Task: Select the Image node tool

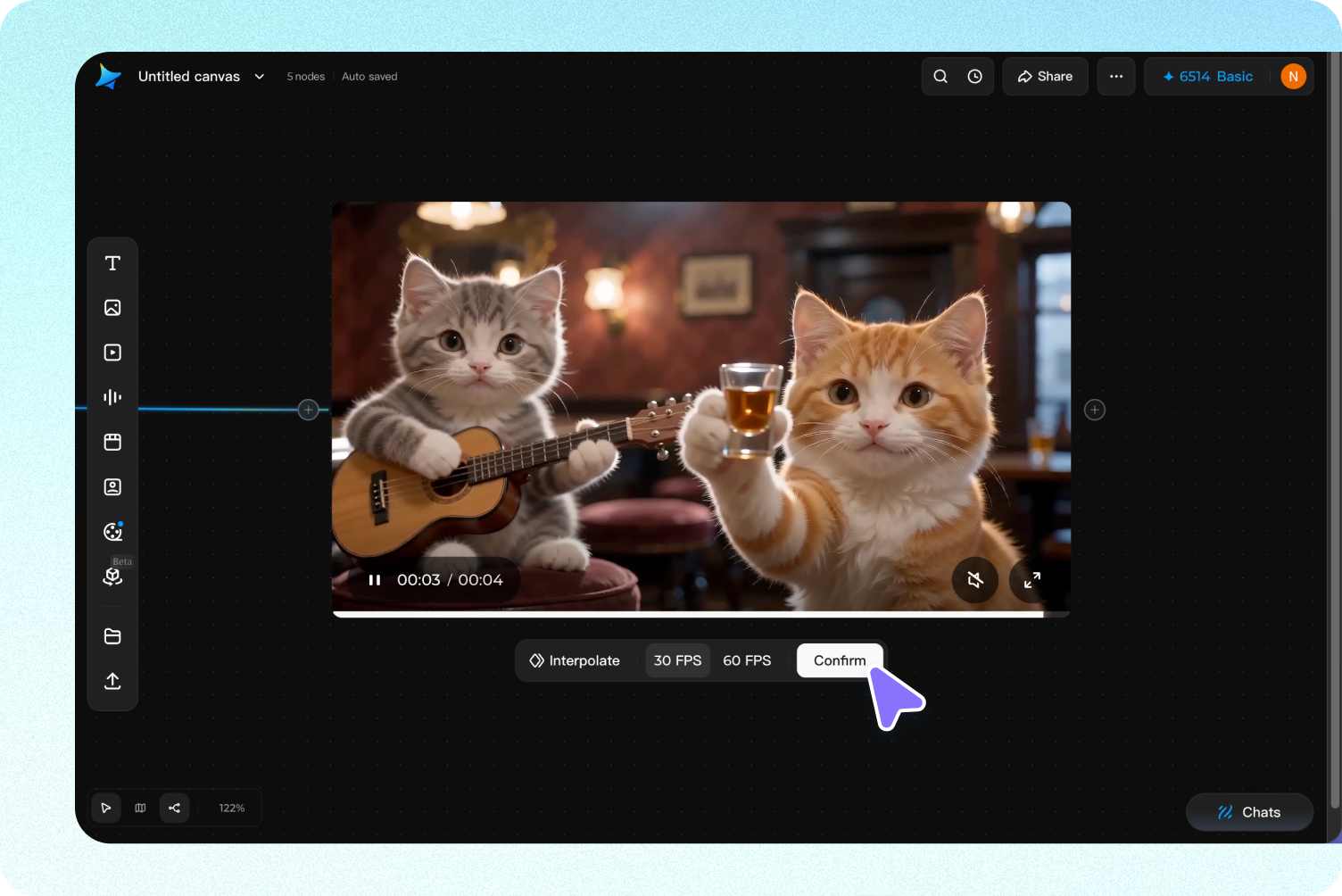Action: tap(112, 308)
